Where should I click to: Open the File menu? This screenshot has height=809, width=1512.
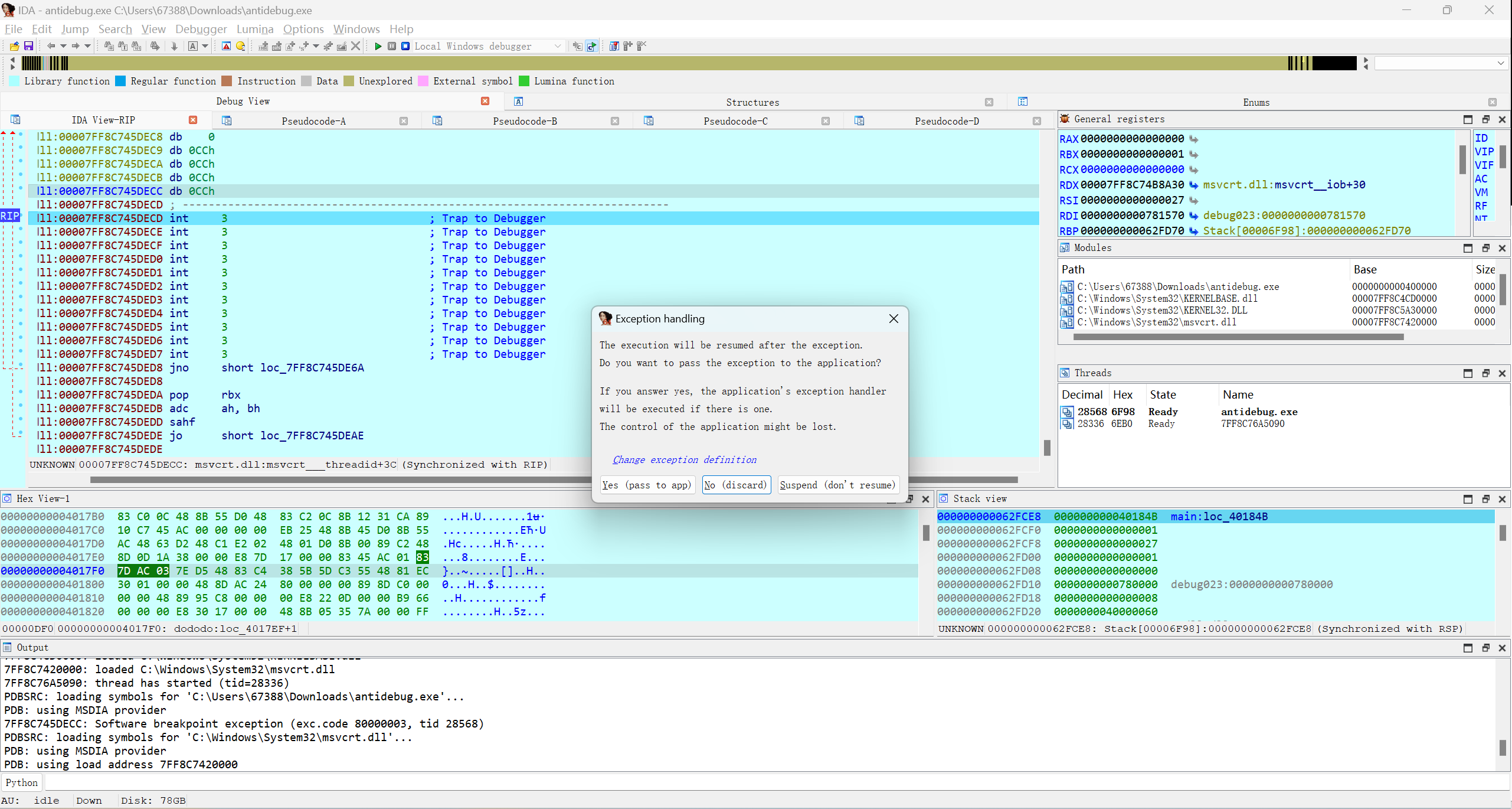tap(13, 29)
